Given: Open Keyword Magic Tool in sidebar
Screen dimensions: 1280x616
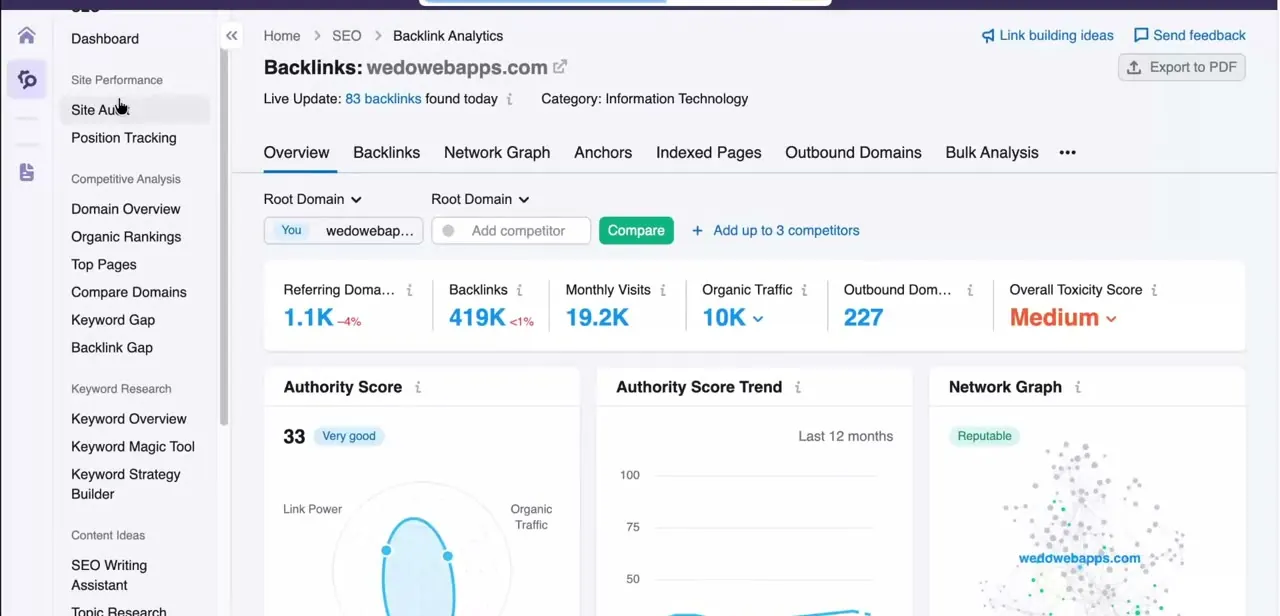Looking at the screenshot, I should [x=133, y=447].
